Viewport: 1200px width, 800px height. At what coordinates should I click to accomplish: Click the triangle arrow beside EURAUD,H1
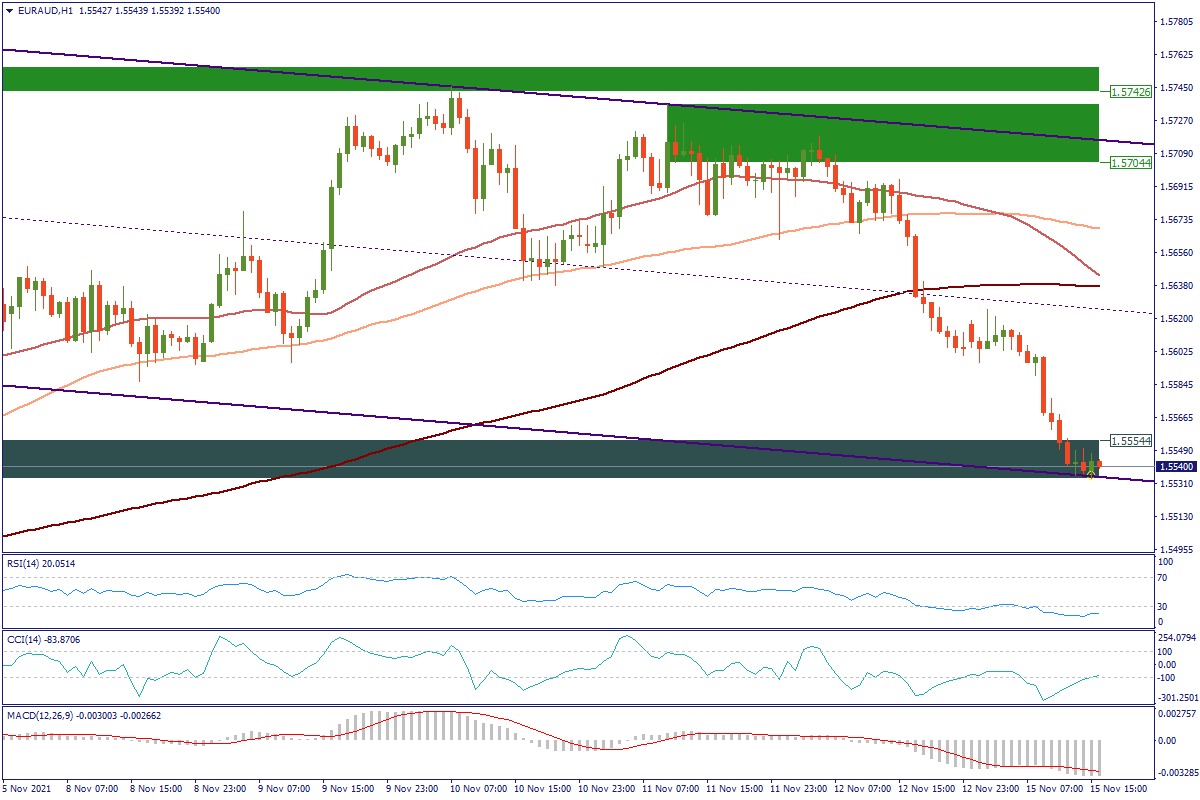pos(9,10)
